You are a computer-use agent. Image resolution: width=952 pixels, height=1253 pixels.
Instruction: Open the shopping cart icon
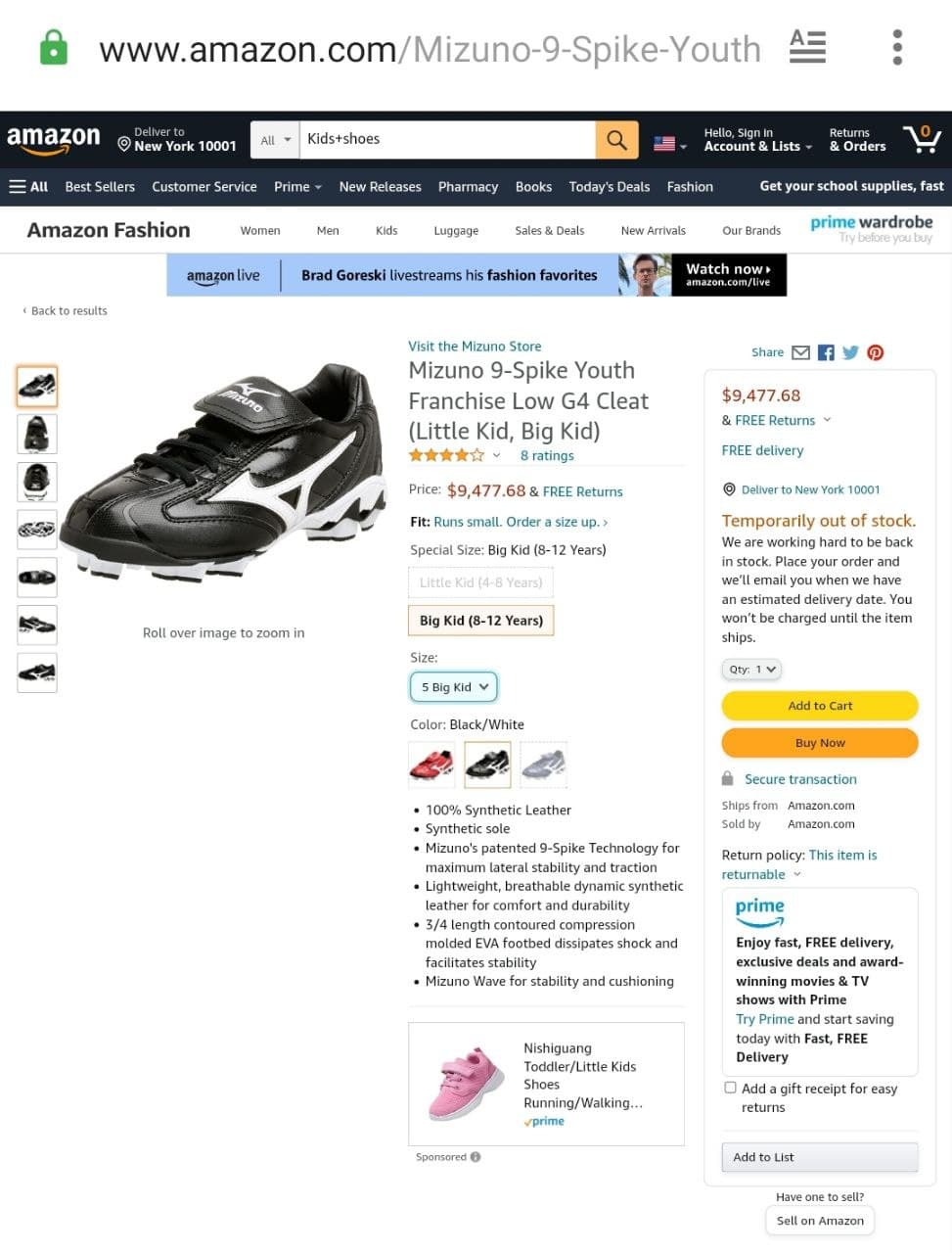pyautogui.click(x=922, y=139)
